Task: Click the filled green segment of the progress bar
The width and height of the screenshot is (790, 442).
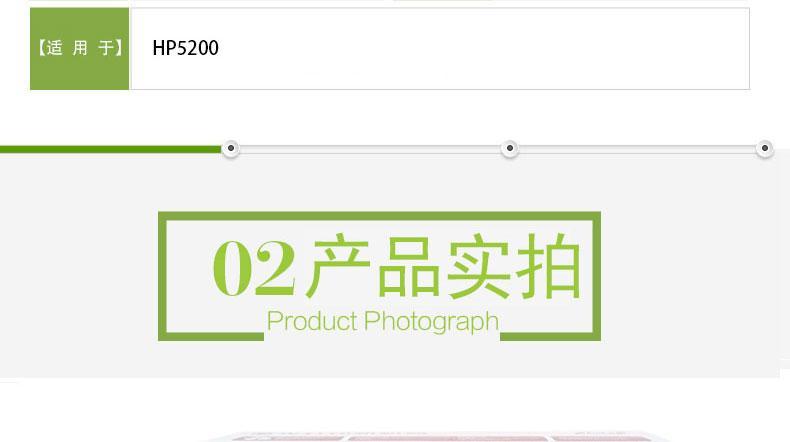Action: click(x=111, y=149)
